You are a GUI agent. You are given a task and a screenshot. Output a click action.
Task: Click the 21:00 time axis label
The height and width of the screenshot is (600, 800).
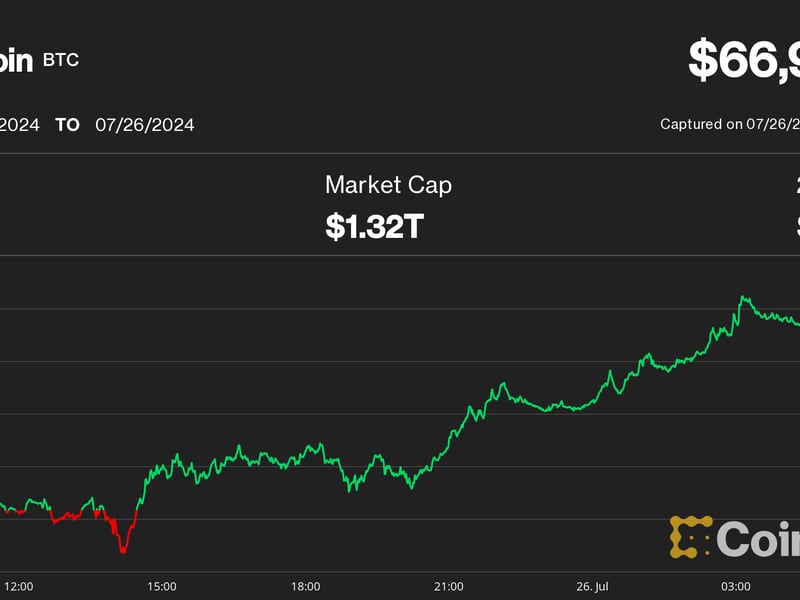(x=449, y=585)
